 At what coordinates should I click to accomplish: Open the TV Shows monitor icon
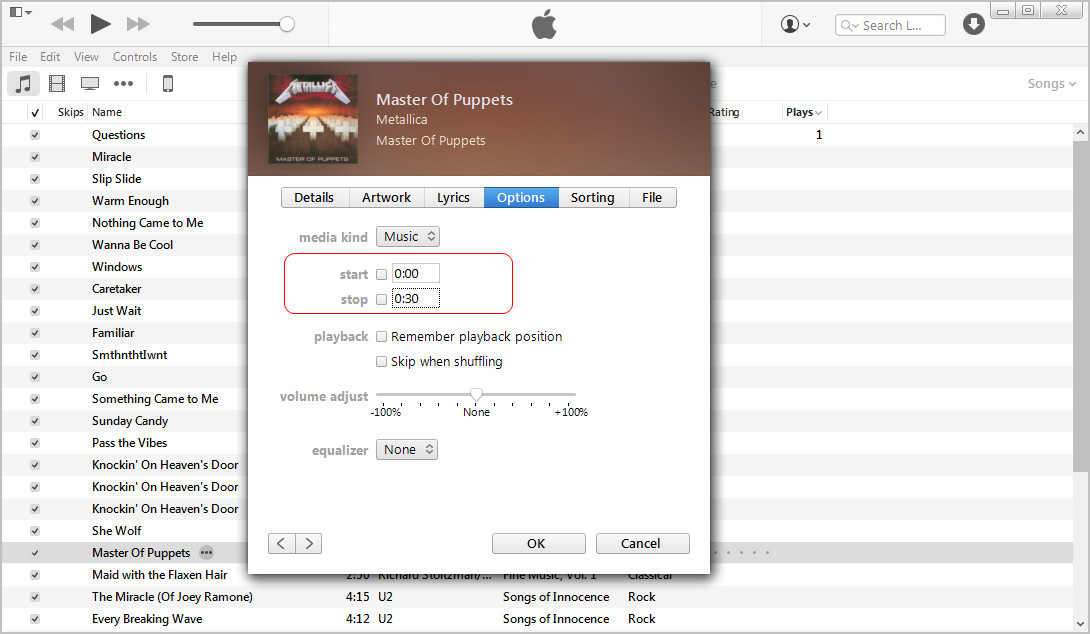point(90,84)
